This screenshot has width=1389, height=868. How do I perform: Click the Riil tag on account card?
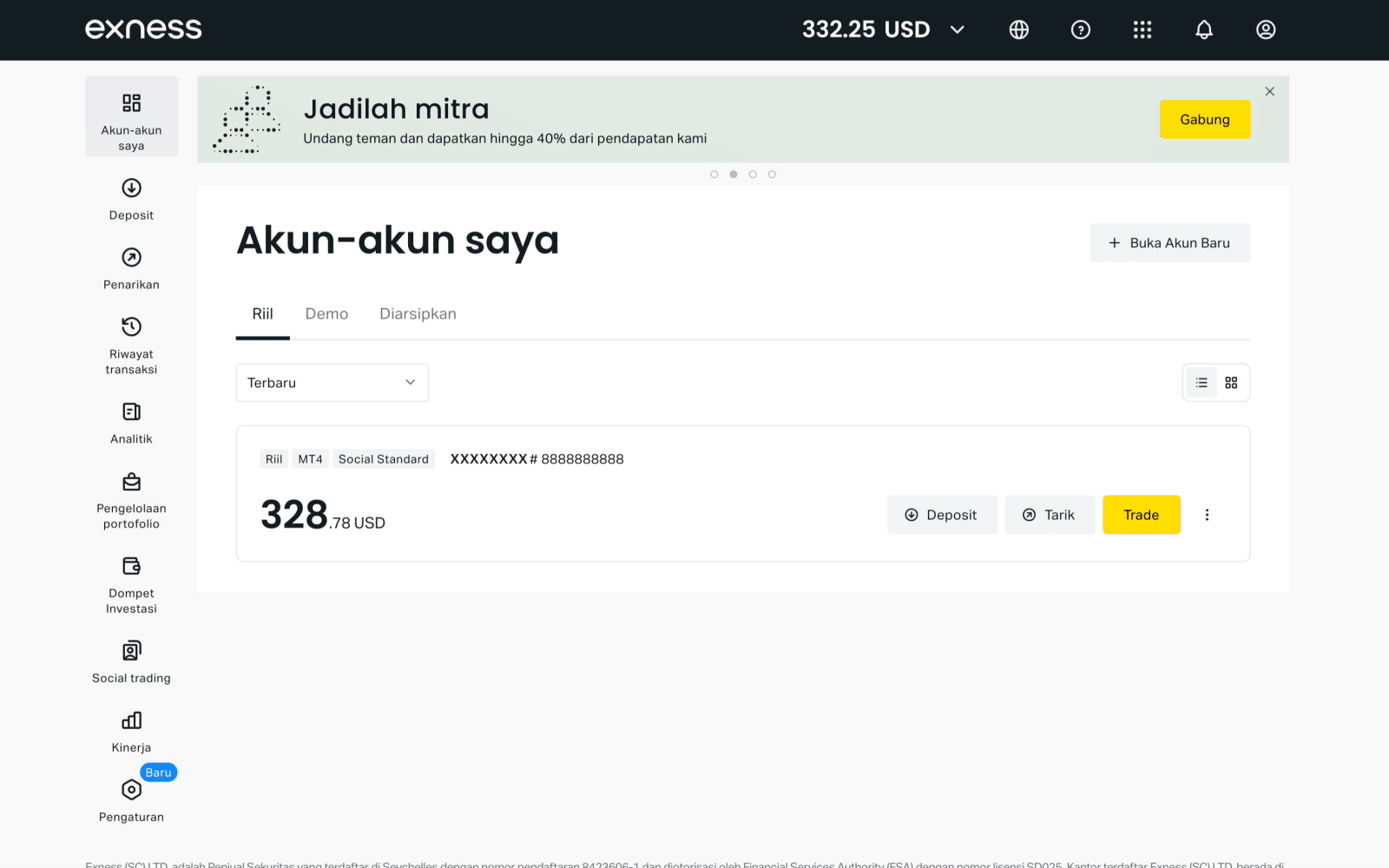(274, 459)
